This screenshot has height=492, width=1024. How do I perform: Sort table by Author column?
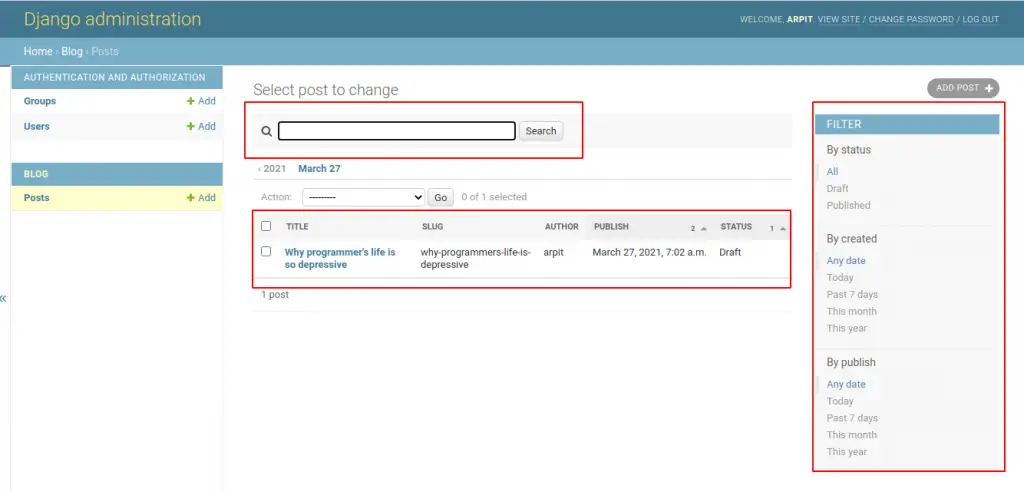562,227
